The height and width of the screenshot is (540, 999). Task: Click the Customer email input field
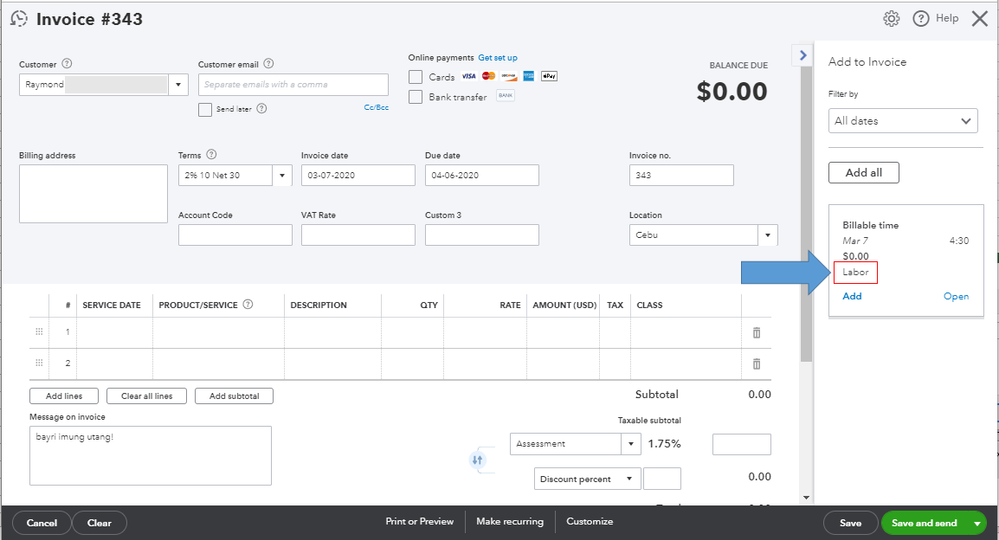pyautogui.click(x=293, y=85)
